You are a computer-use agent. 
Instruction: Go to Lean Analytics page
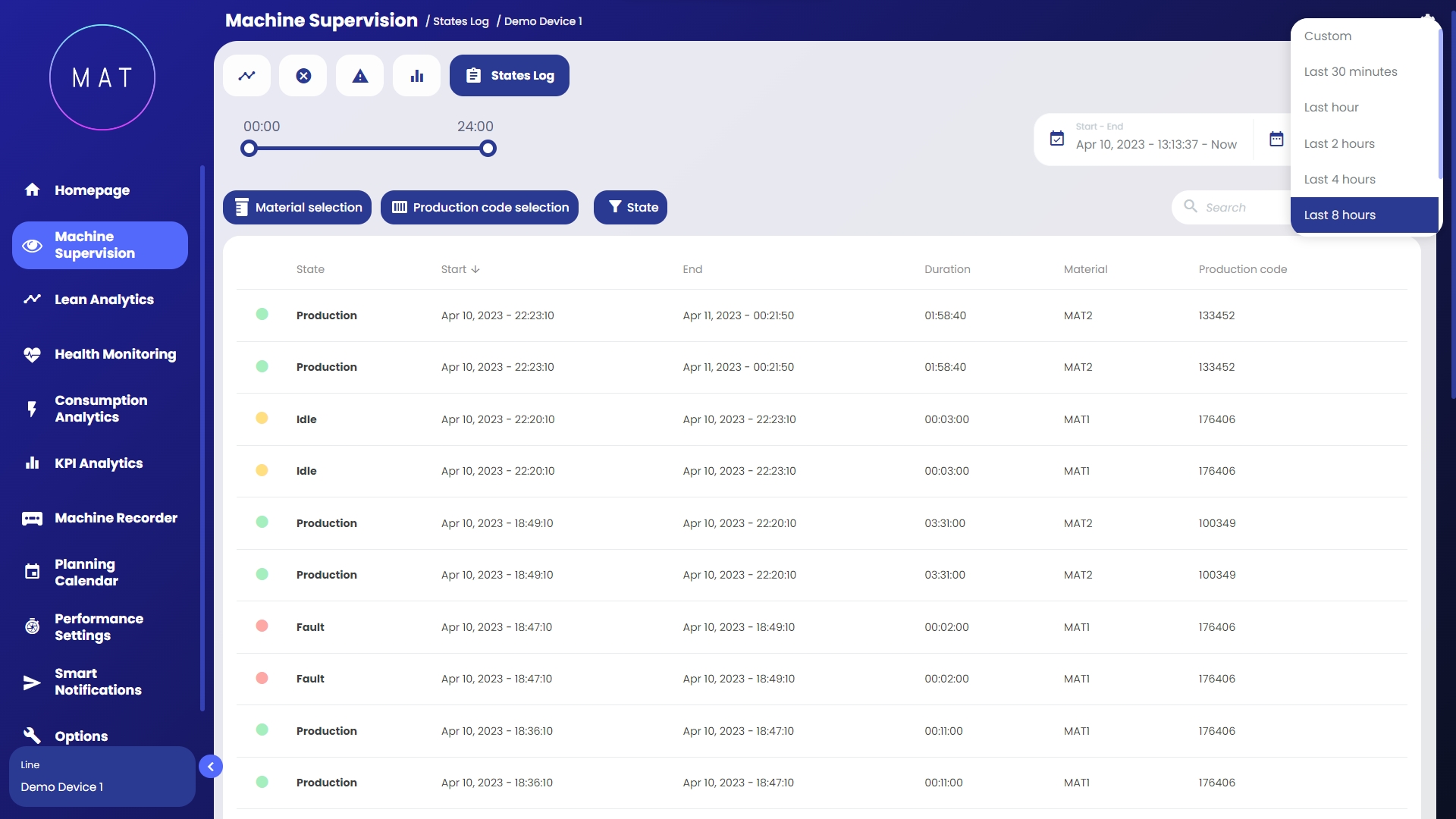click(x=104, y=300)
